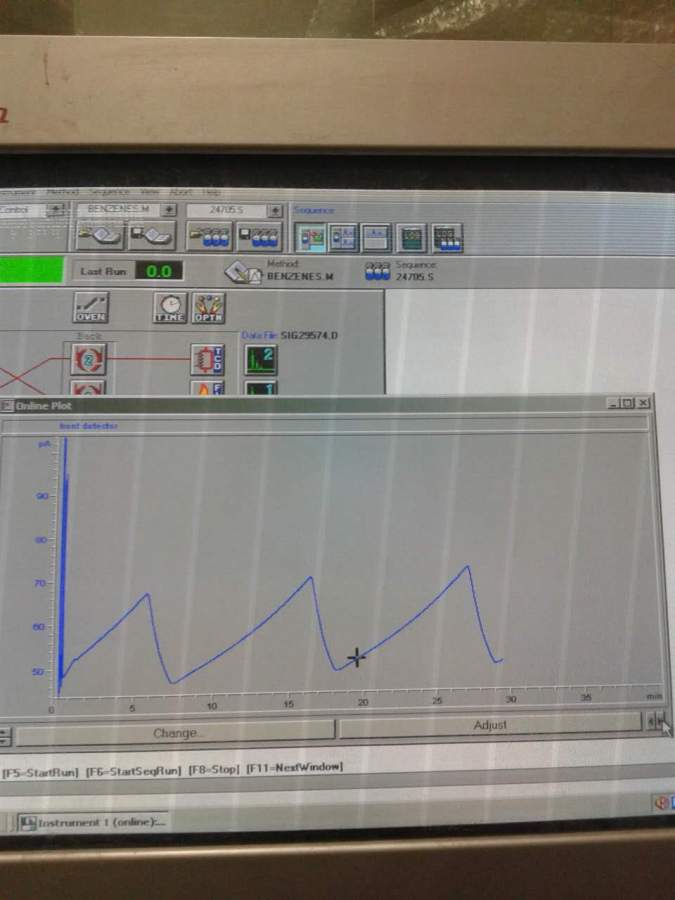
Task: Click the TCD detector icon
Action: point(207,360)
